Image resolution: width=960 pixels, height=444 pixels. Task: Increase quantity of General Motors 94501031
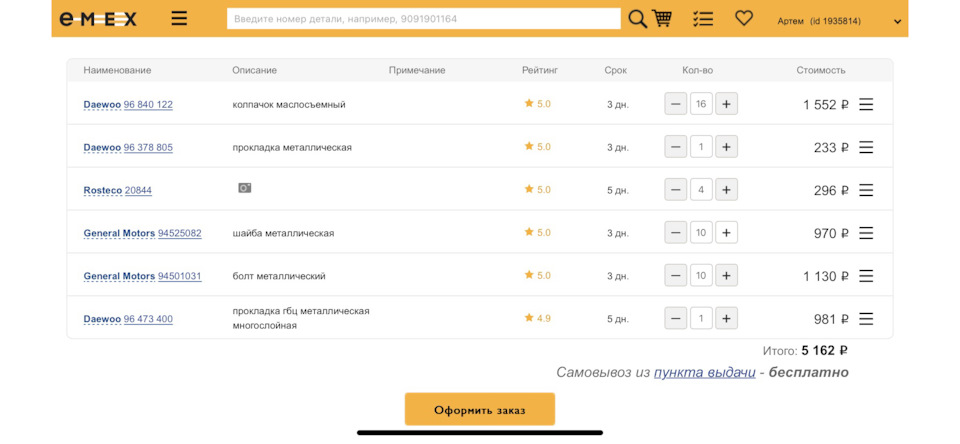click(726, 276)
